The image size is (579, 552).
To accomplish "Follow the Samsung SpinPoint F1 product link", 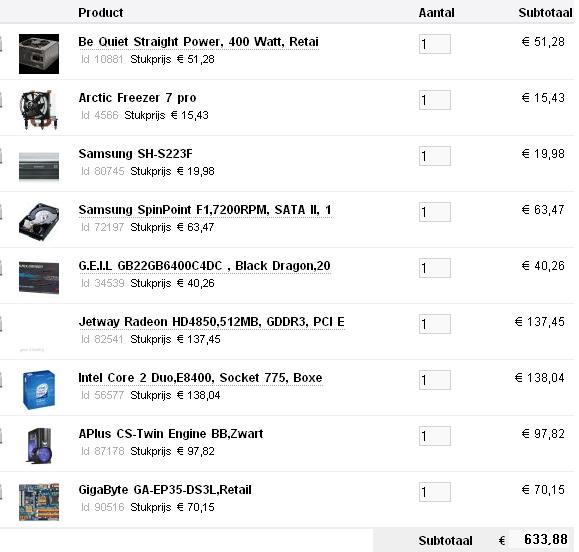I will click(205, 210).
